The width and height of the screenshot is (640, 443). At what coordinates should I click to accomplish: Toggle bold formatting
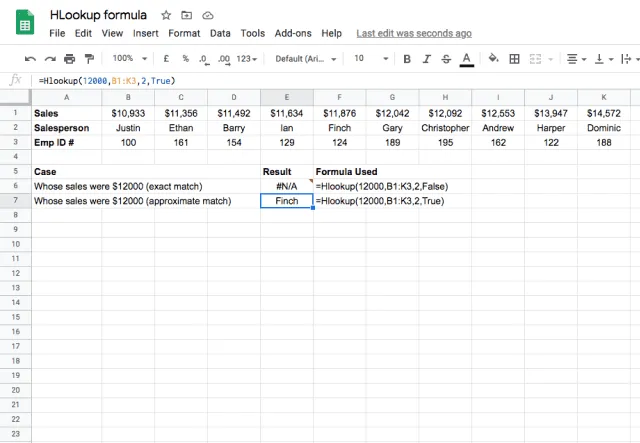click(x=407, y=59)
